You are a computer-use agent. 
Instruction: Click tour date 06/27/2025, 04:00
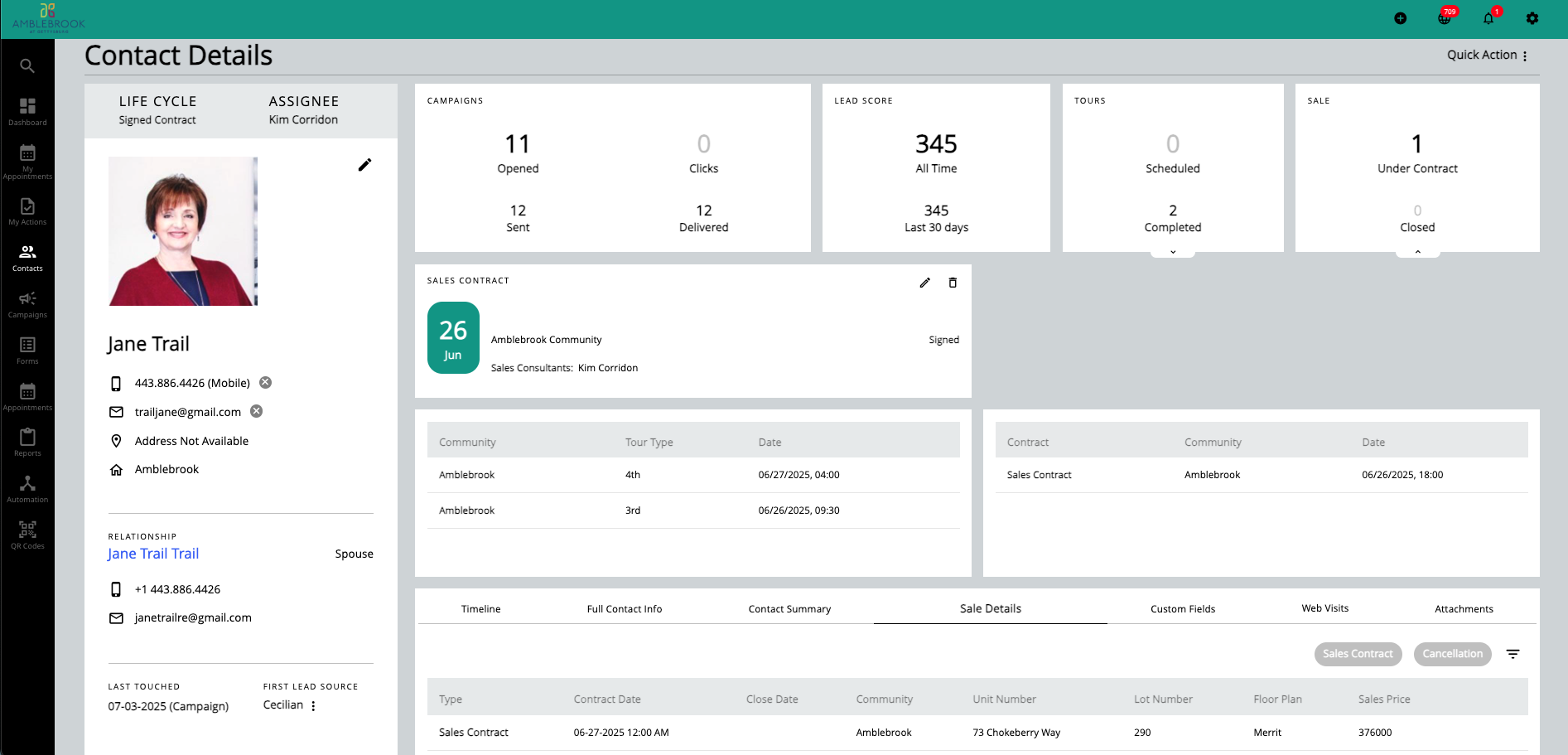798,475
